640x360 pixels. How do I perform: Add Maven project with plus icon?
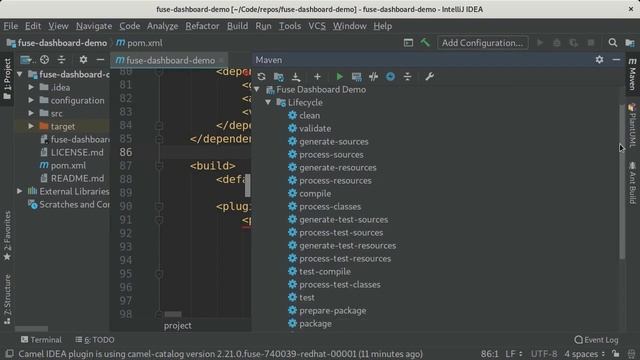pos(317,77)
